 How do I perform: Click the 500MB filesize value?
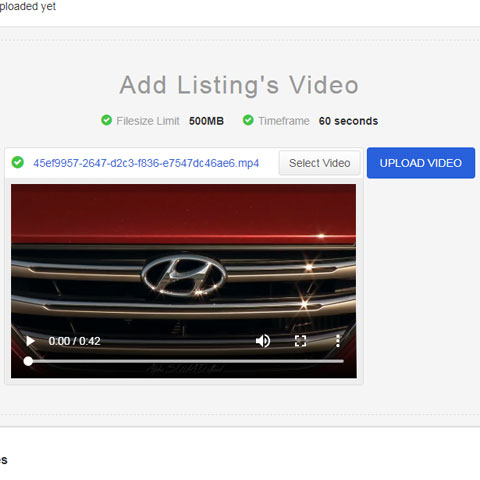[206, 121]
